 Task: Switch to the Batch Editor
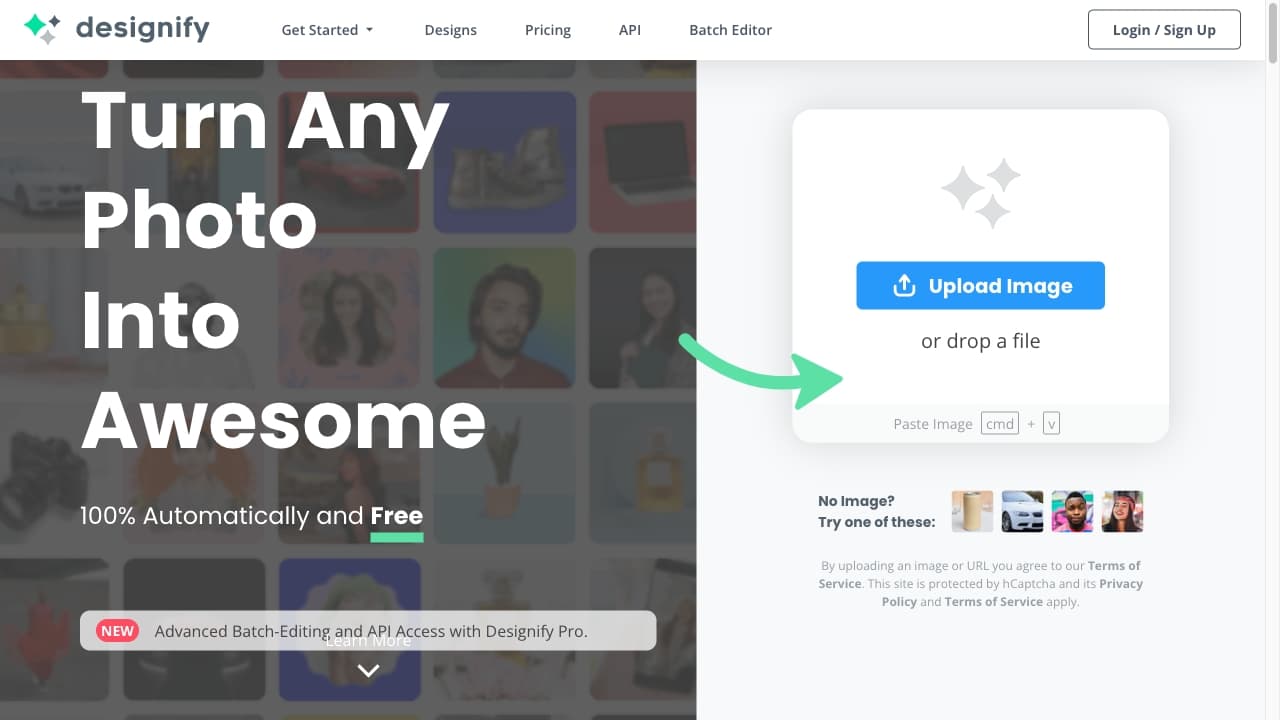click(x=730, y=30)
